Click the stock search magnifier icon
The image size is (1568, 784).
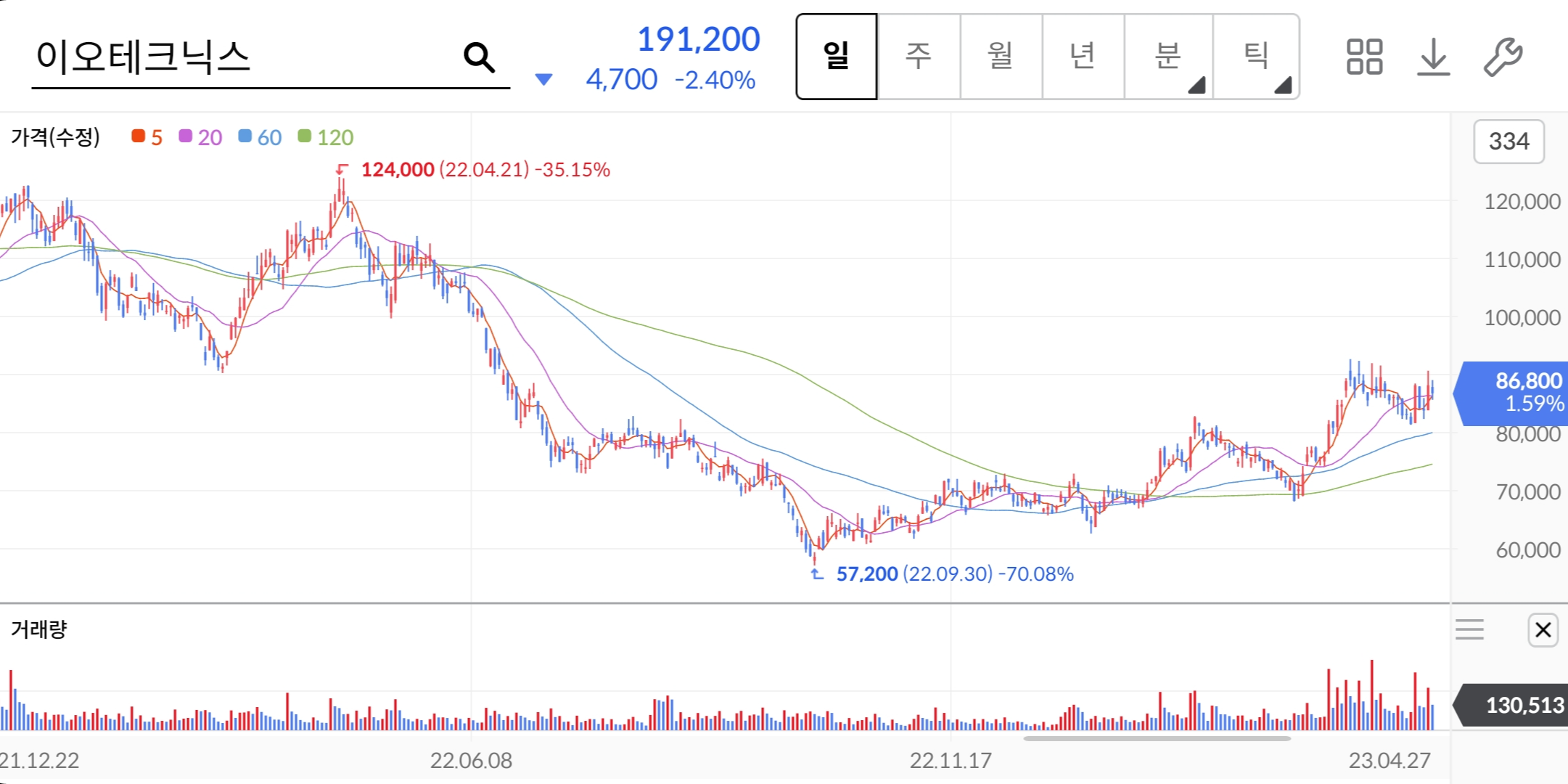(x=479, y=57)
